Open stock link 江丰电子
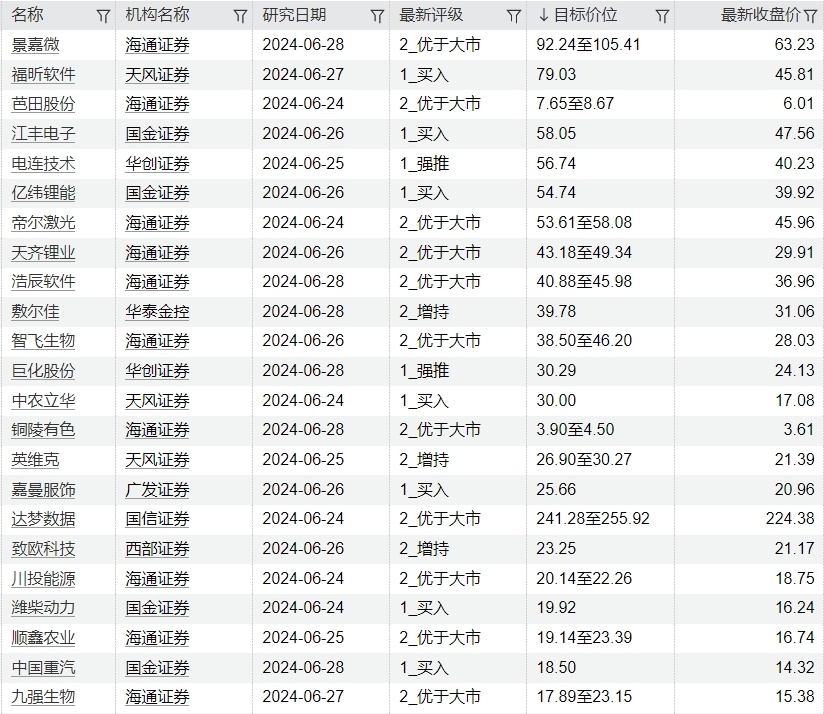824x714 pixels. click(44, 133)
